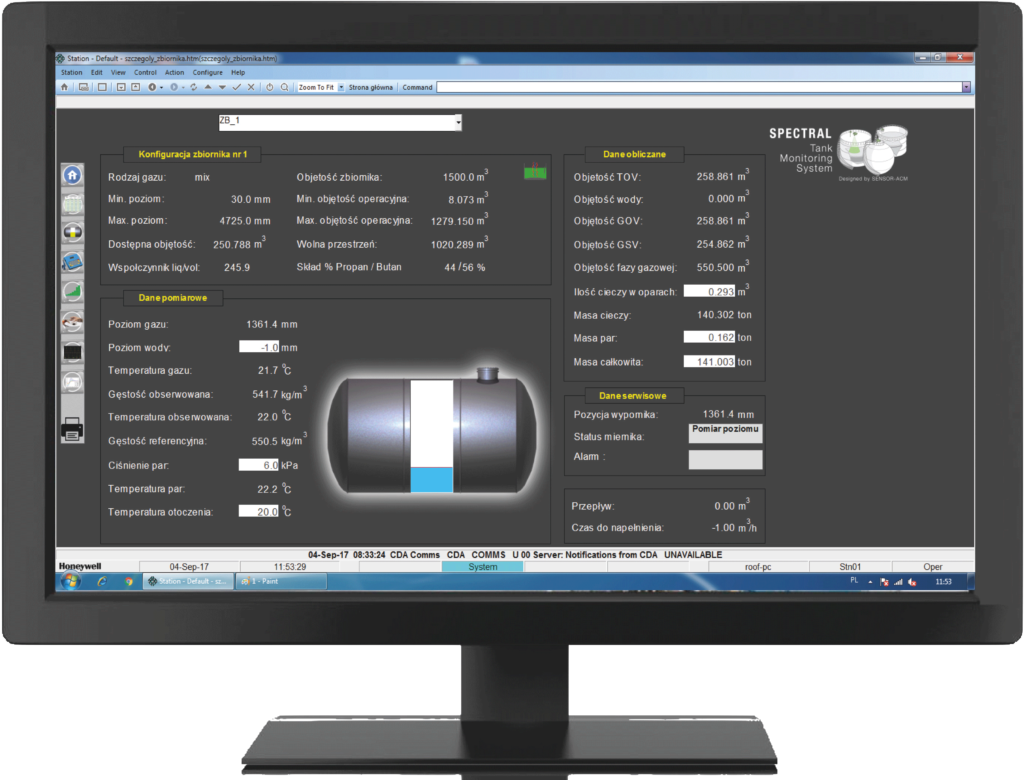Viewport: 1024px width, 780px height.
Task: Click the down triangle toolbar icon
Action: coord(222,87)
